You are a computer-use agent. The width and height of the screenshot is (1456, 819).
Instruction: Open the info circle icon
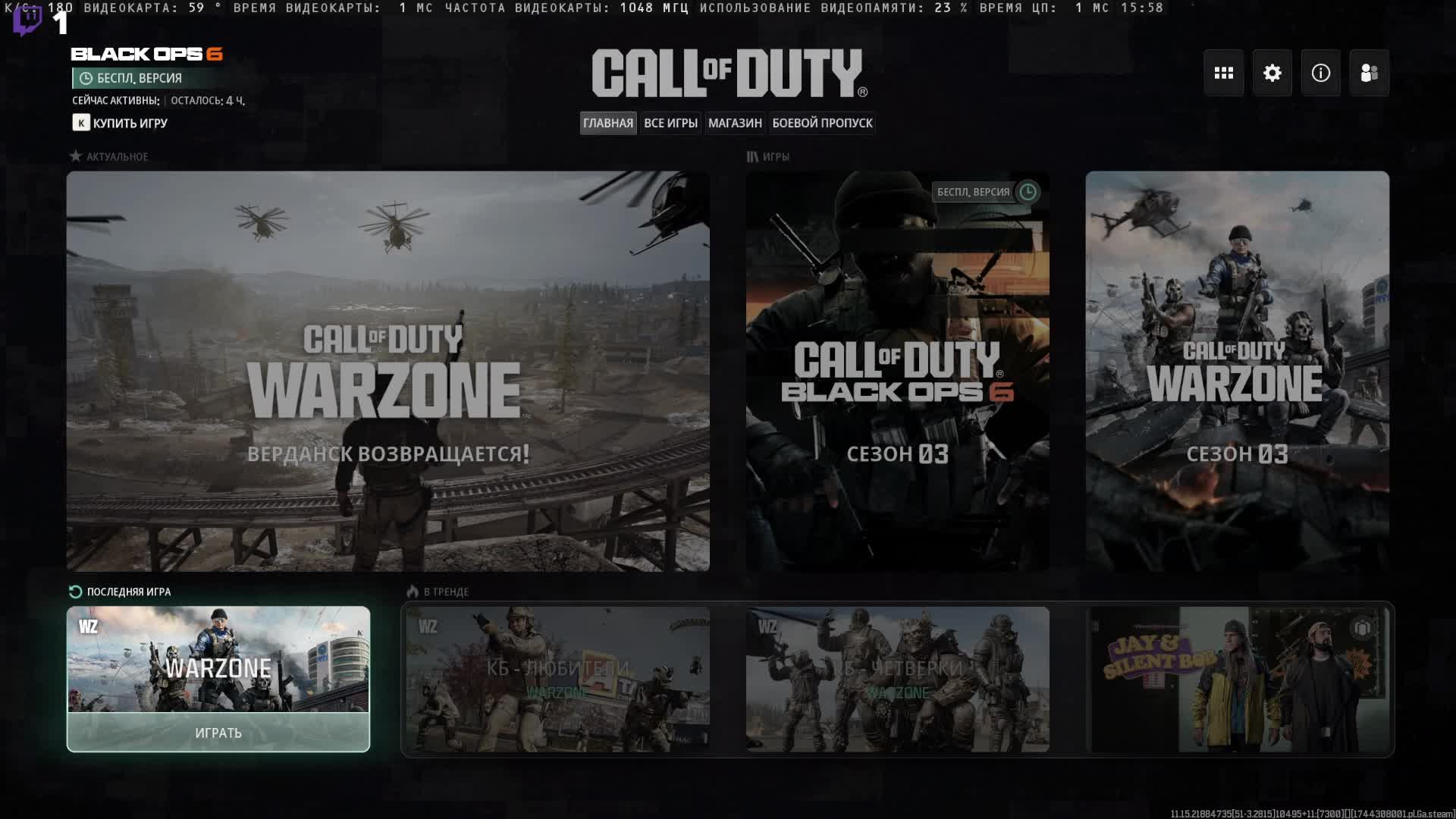point(1320,73)
